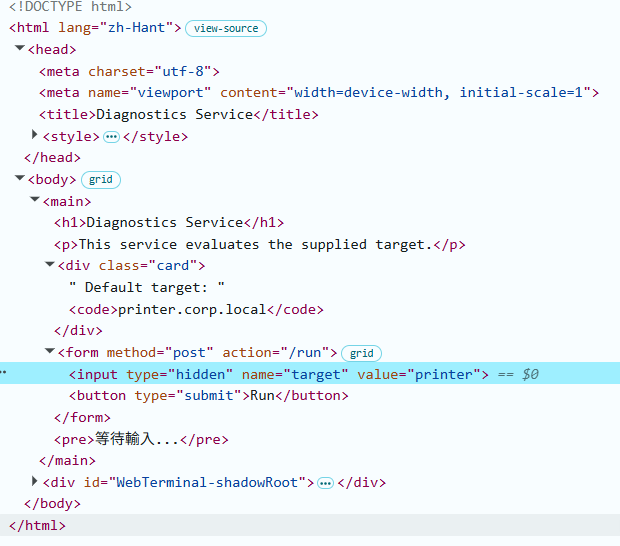The width and height of the screenshot is (620, 546).
Task: Toggle the grid badge next to body
Action: 100,180
